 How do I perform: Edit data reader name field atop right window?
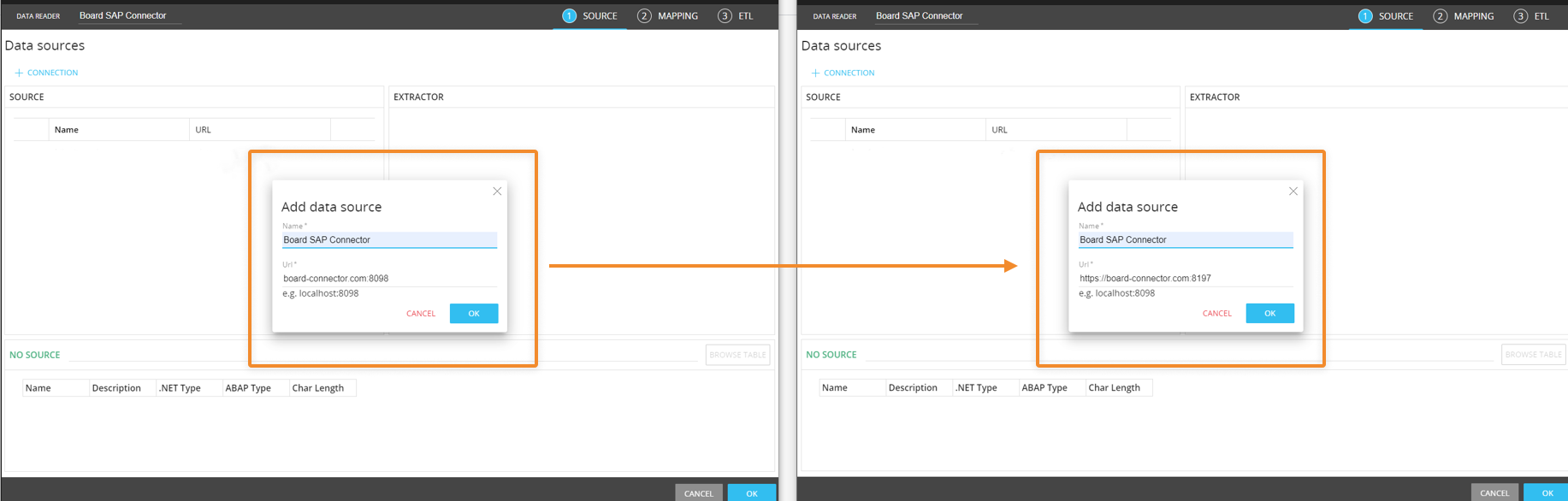(925, 15)
